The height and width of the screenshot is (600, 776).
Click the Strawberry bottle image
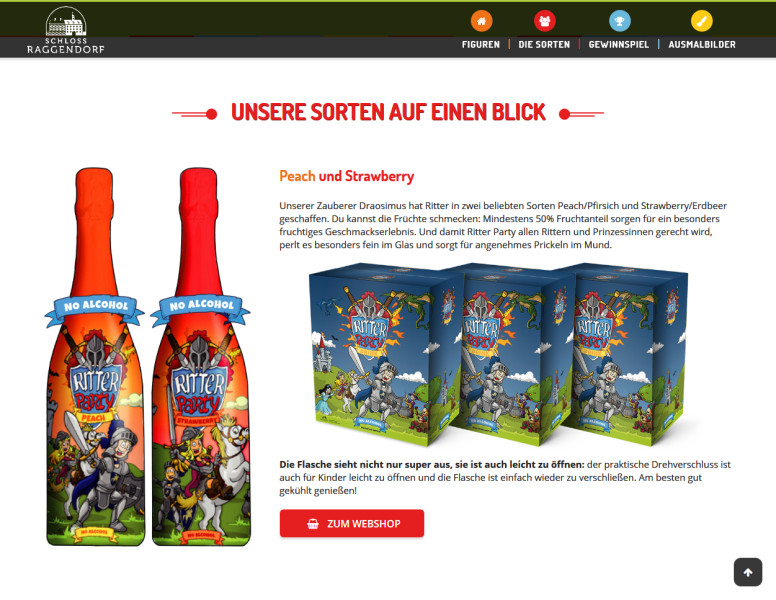200,356
